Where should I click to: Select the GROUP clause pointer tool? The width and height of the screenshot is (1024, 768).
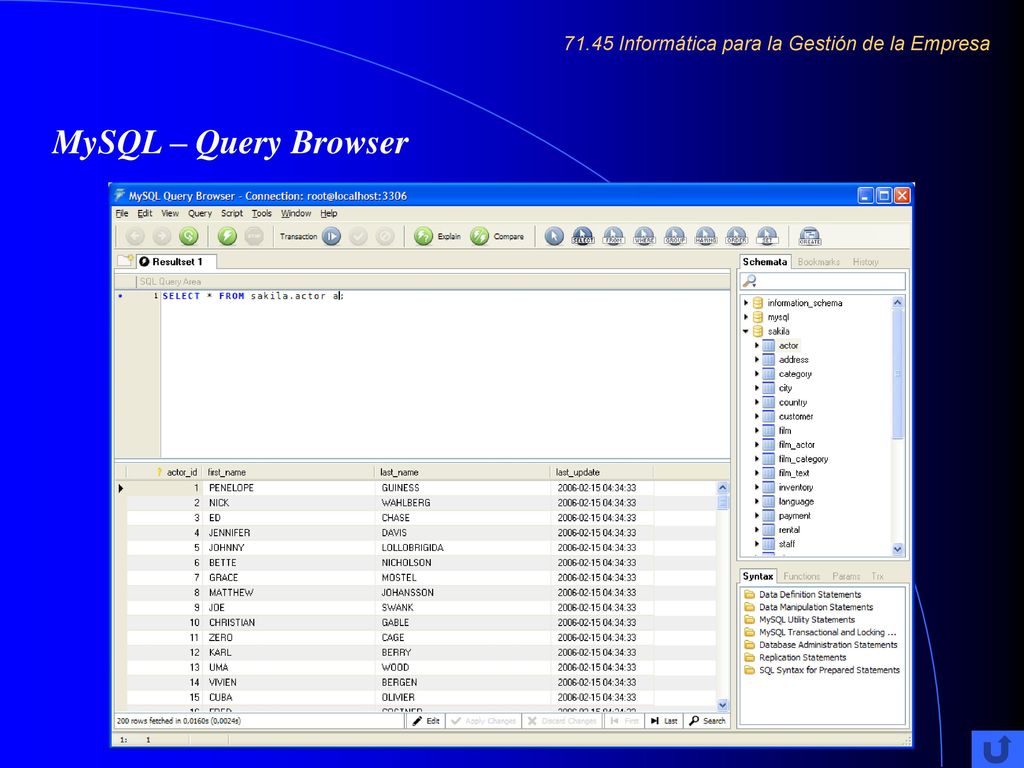click(x=675, y=236)
